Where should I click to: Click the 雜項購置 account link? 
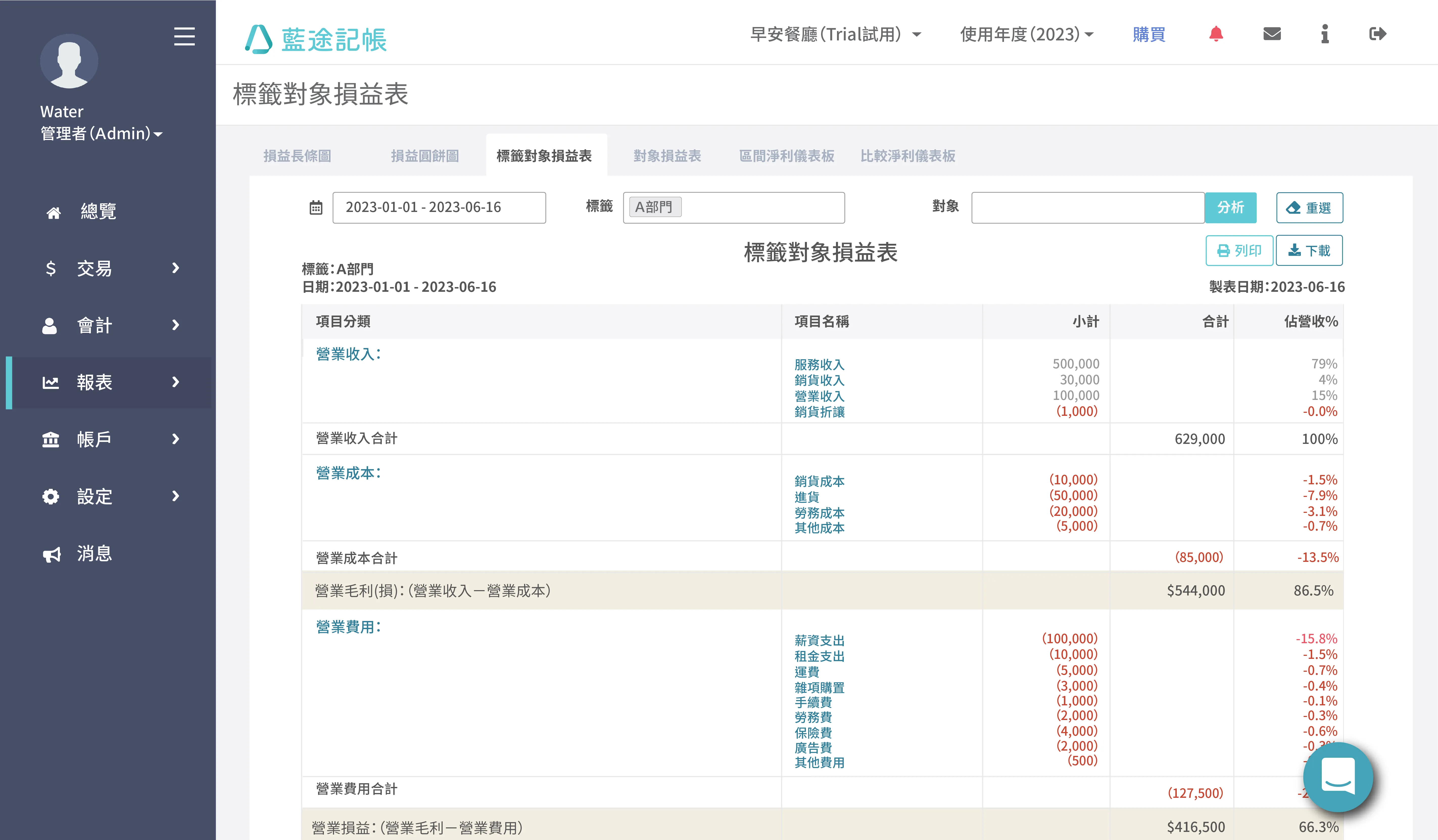[820, 688]
